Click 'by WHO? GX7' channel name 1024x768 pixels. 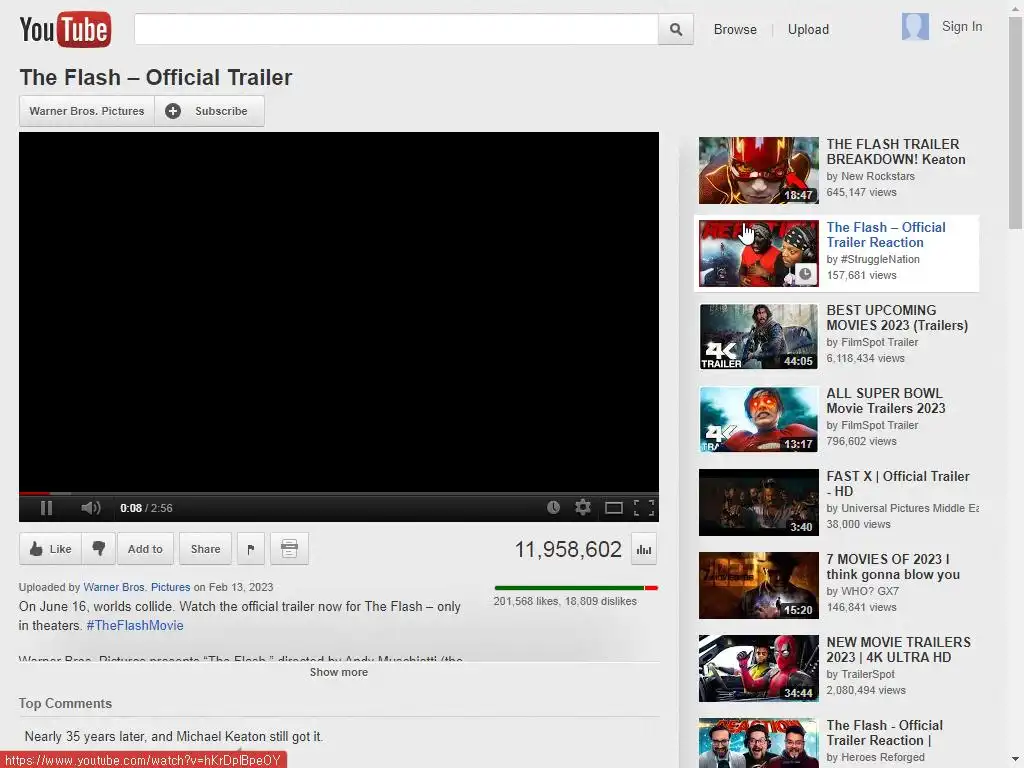tap(863, 591)
